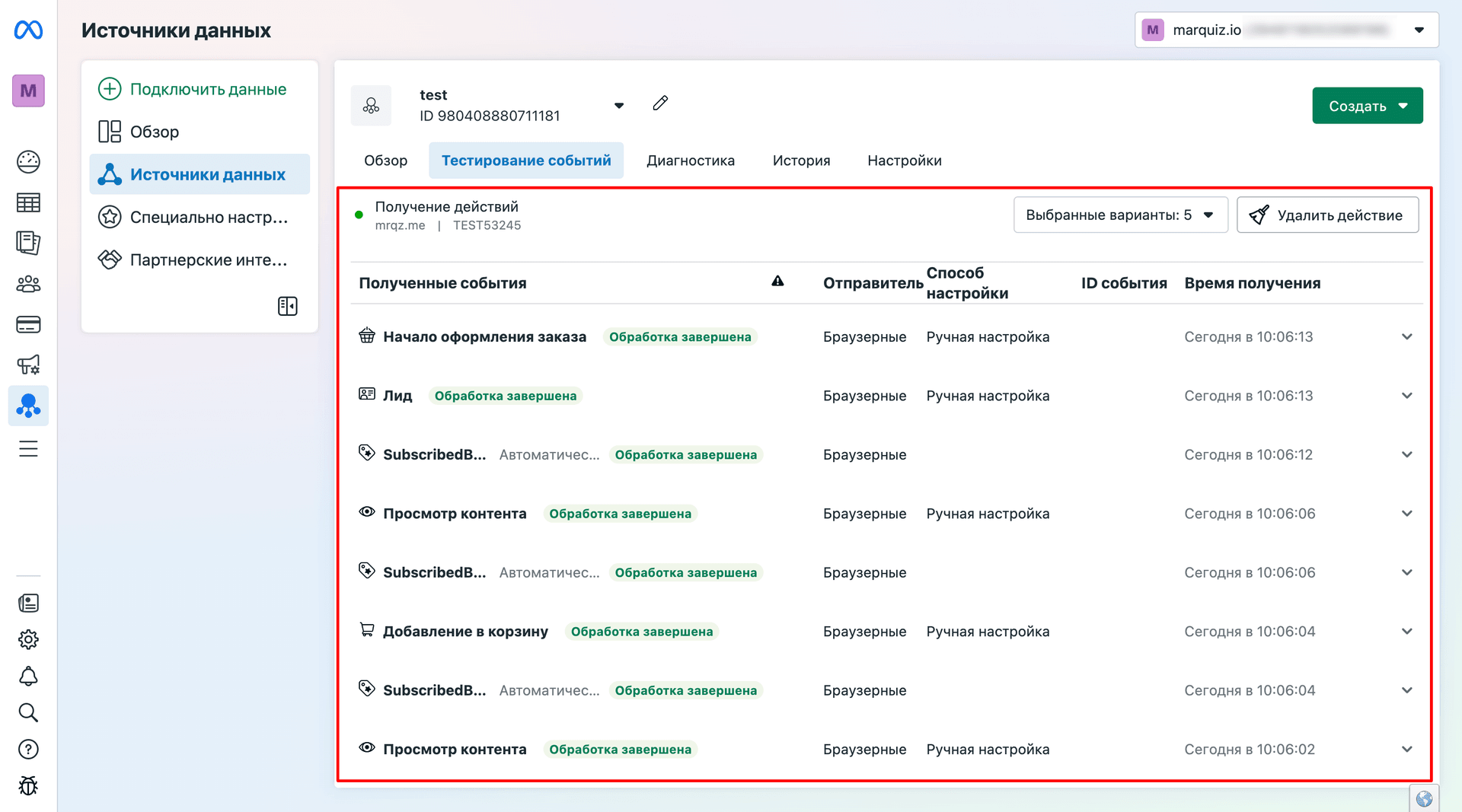The image size is (1462, 812).
Task: Open the Настройки tab
Action: pos(905,161)
